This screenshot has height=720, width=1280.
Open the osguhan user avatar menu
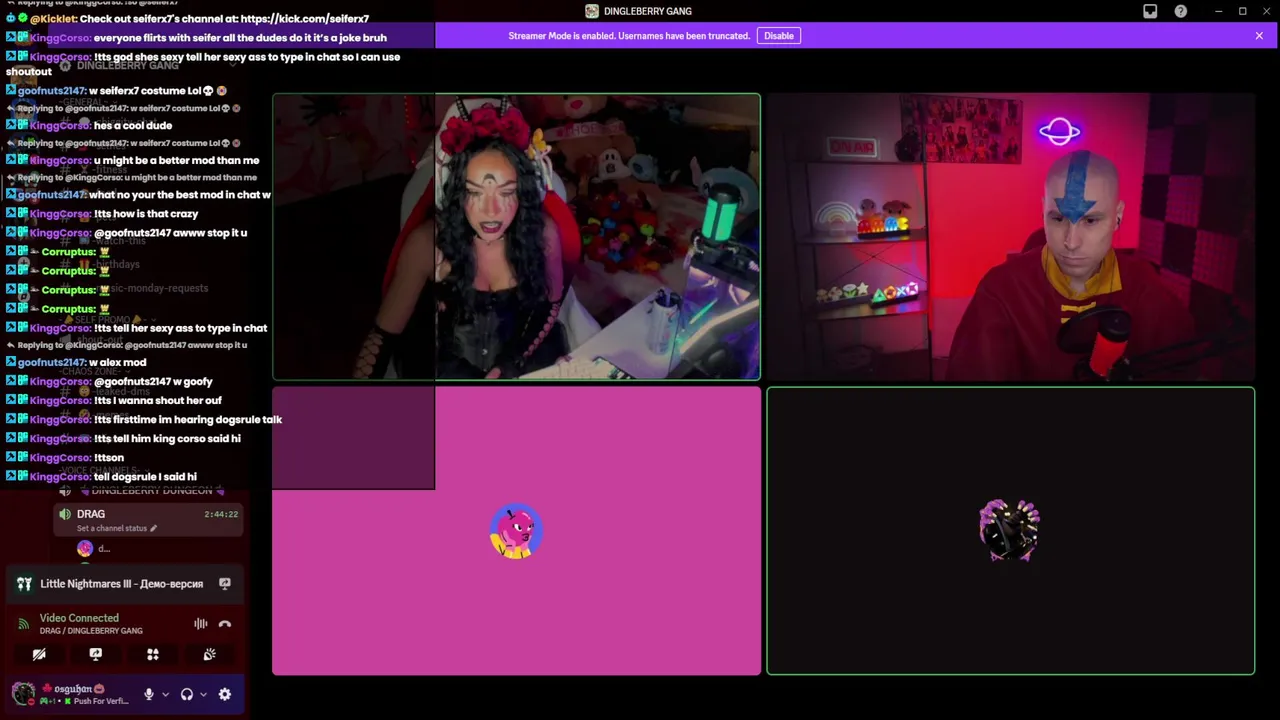click(23, 694)
